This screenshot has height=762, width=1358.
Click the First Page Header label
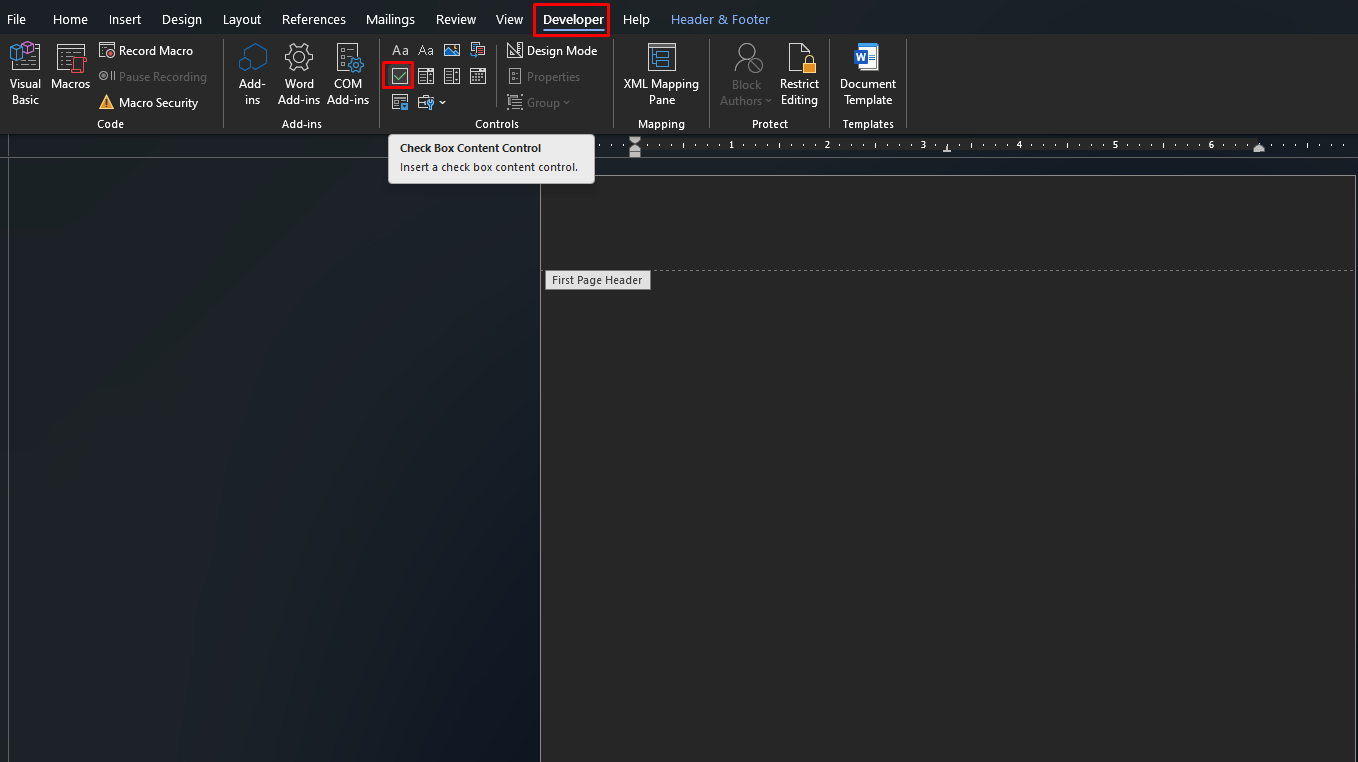pyautogui.click(x=597, y=280)
